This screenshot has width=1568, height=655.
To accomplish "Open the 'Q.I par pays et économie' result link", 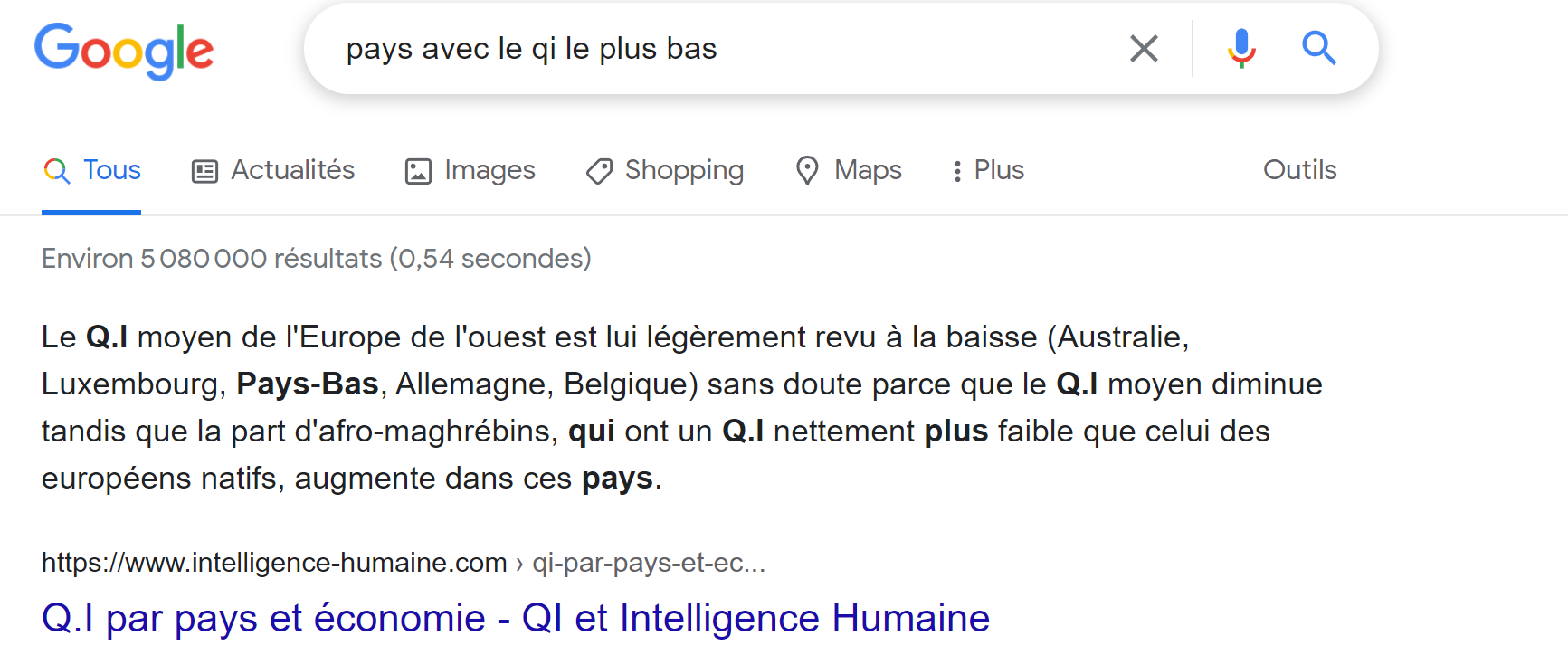I will point(516,619).
